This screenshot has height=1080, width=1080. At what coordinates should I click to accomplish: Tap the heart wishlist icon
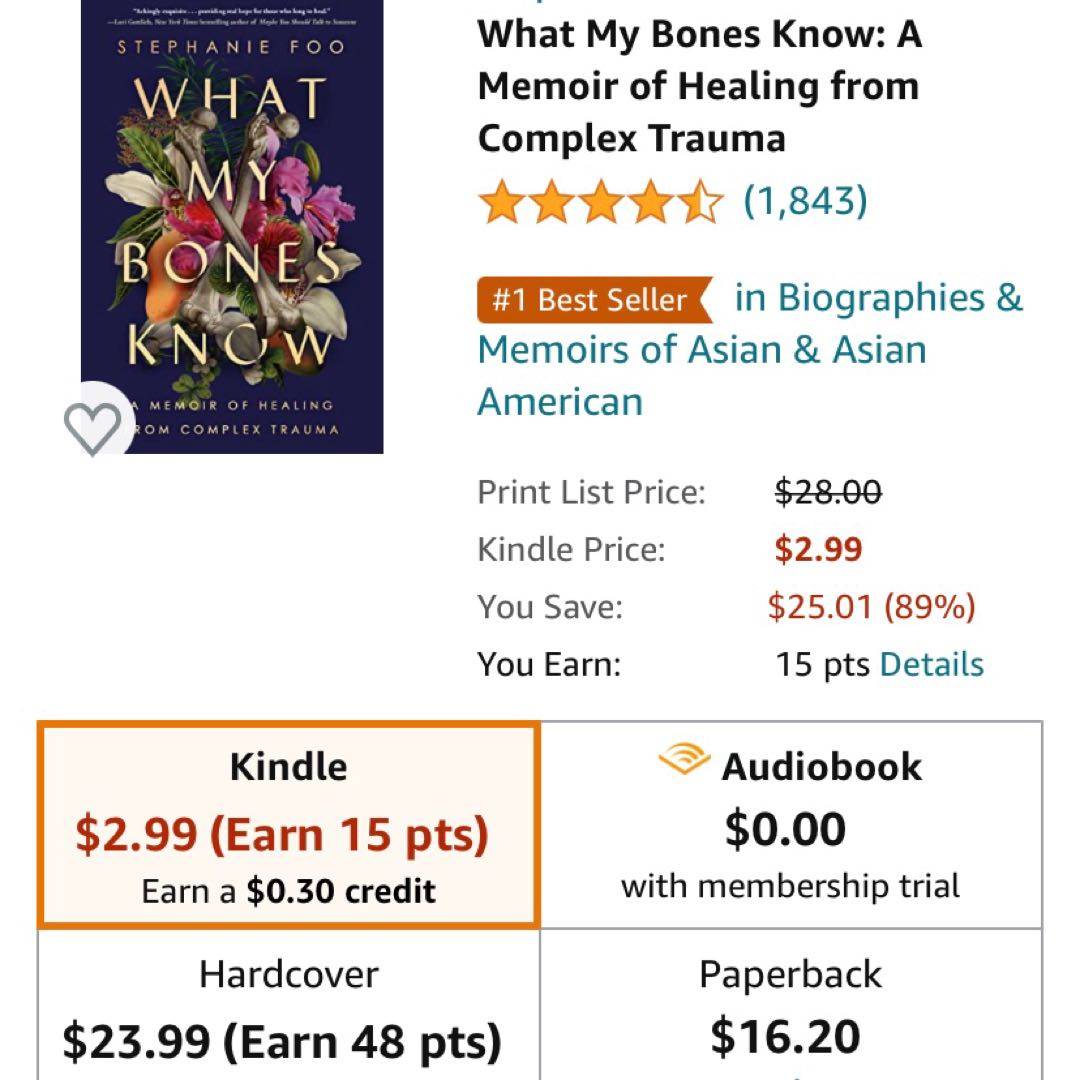click(x=93, y=428)
